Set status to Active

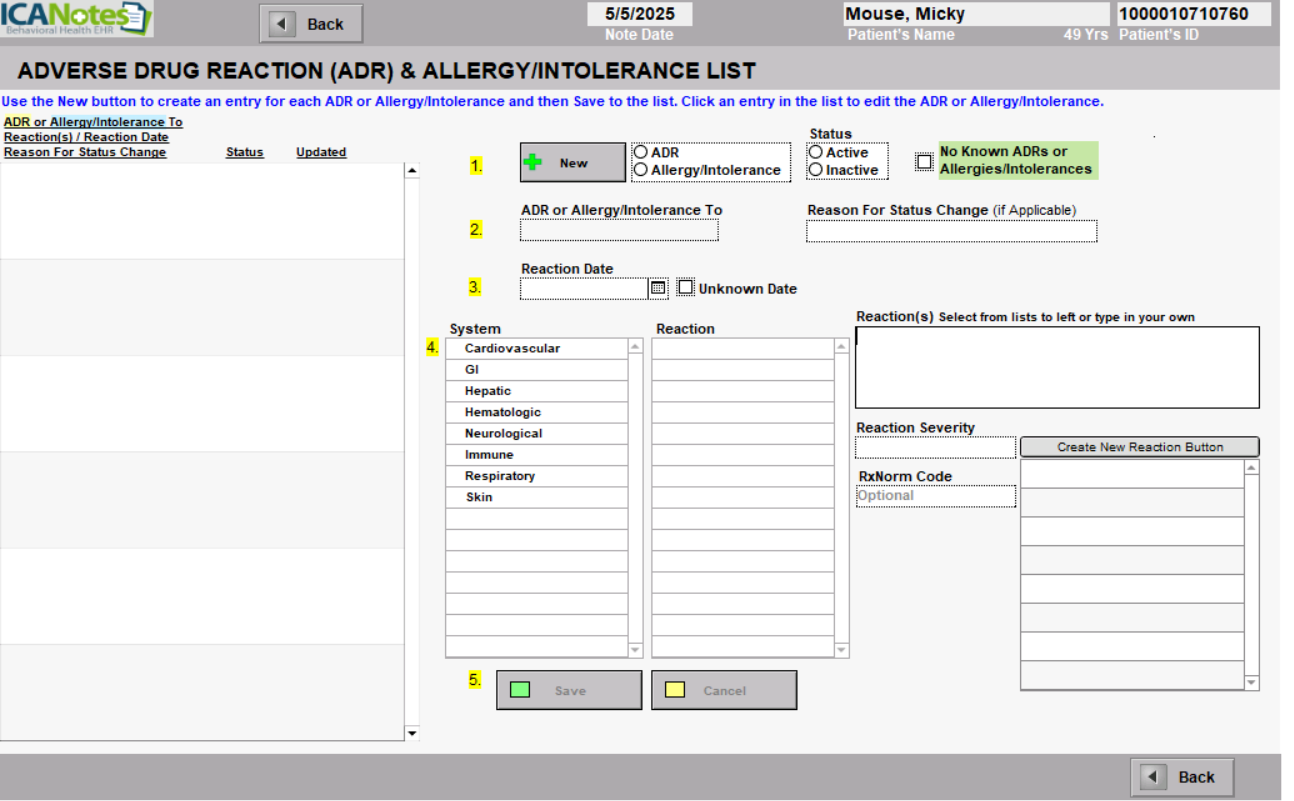point(816,153)
